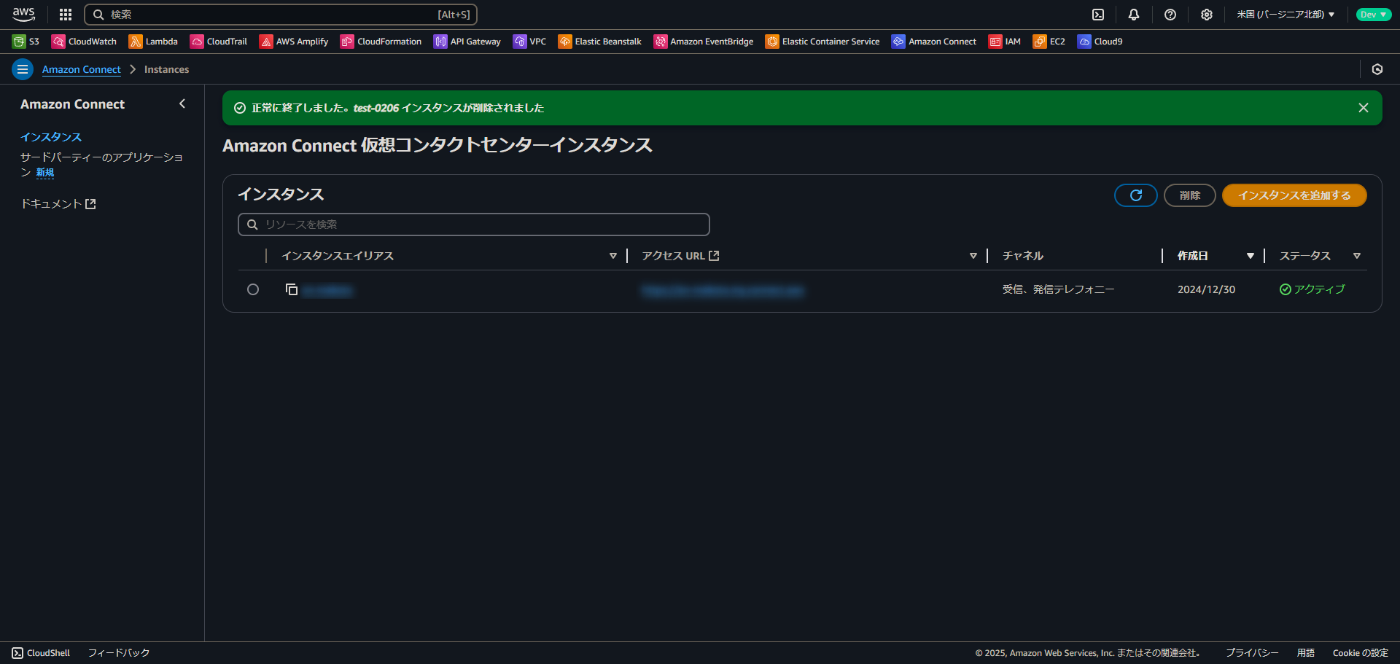The height and width of the screenshot is (664, 1400).
Task: Open notifications bell
Action: point(1134,14)
